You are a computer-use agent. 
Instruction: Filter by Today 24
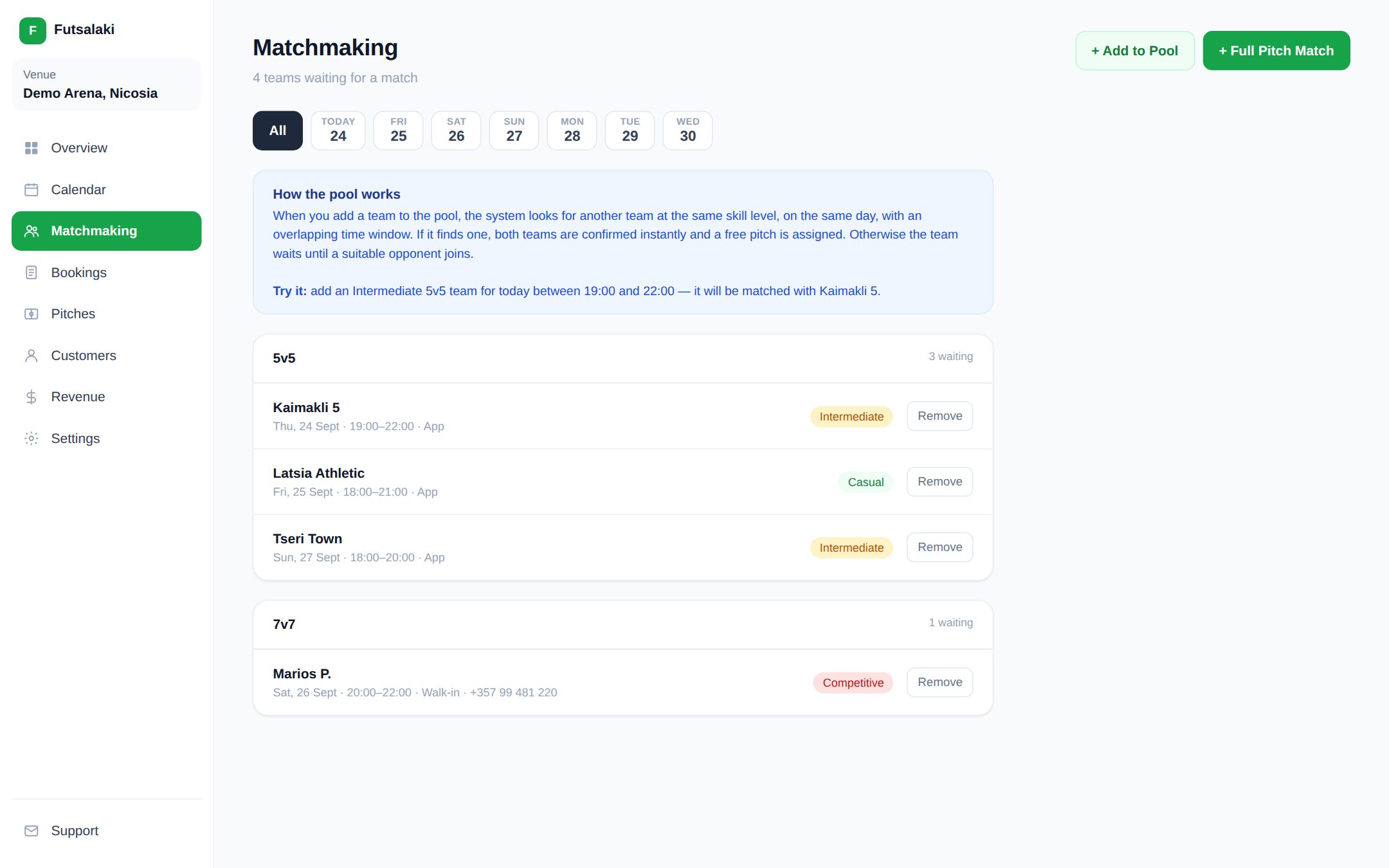(x=338, y=131)
